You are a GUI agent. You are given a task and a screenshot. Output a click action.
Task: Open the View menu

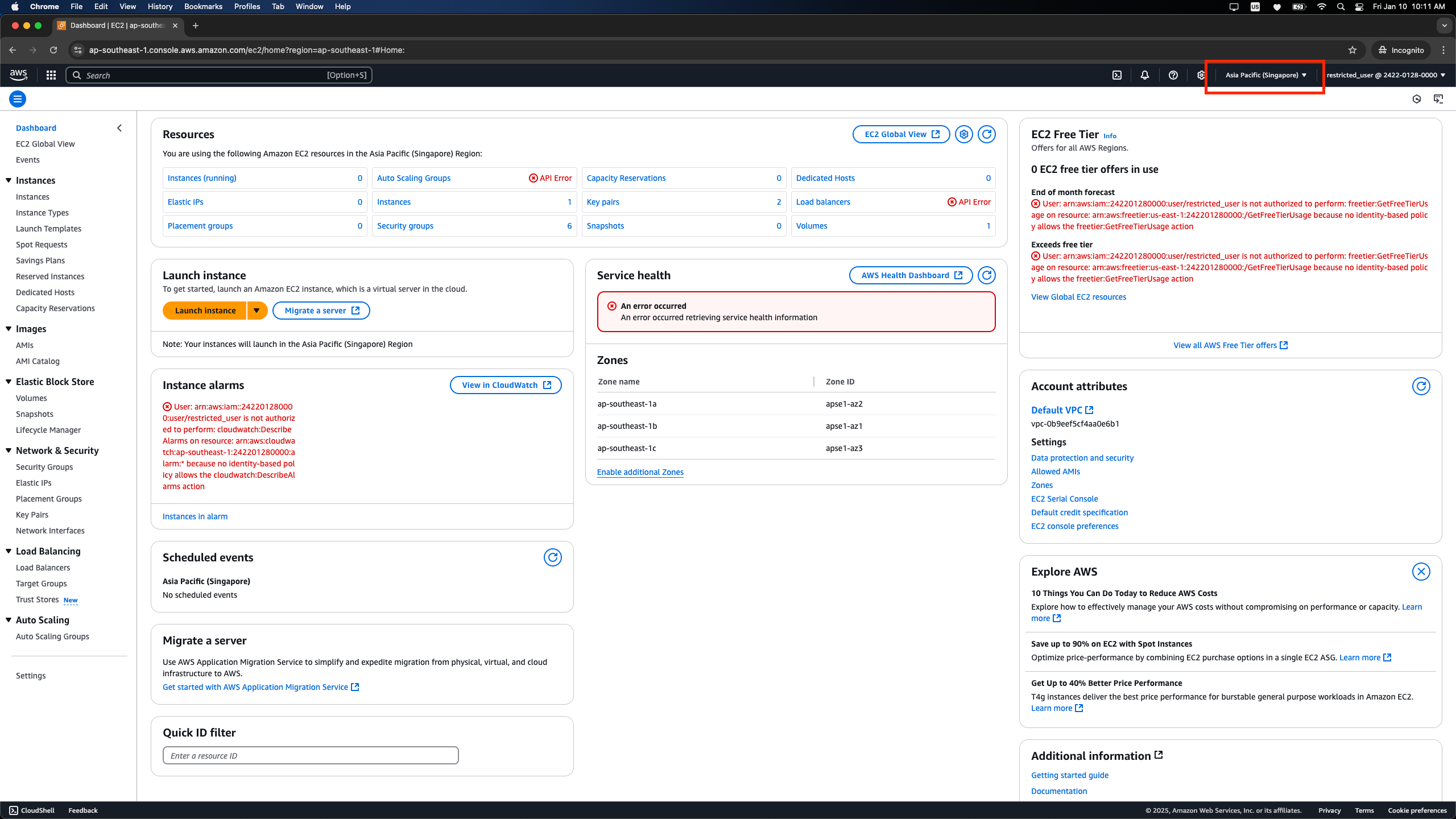[x=127, y=7]
